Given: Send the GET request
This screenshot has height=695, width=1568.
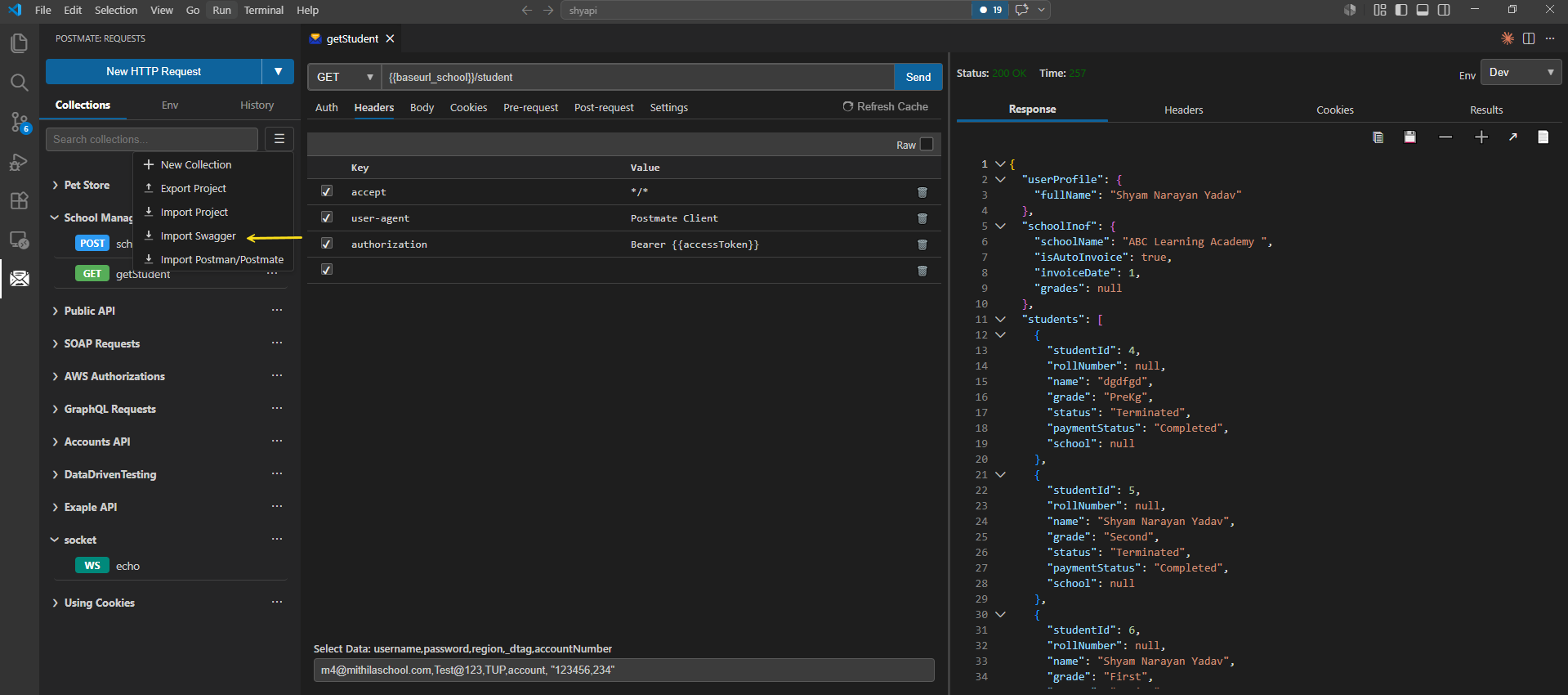Looking at the screenshot, I should (x=918, y=77).
